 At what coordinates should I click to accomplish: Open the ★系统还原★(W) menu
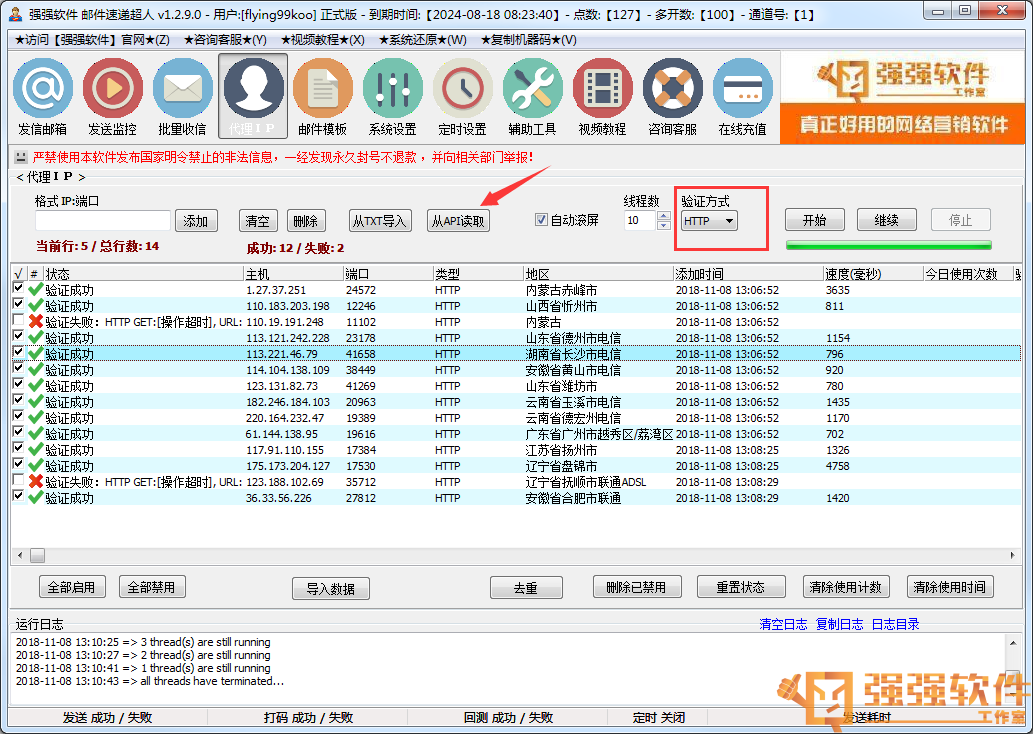click(x=422, y=40)
